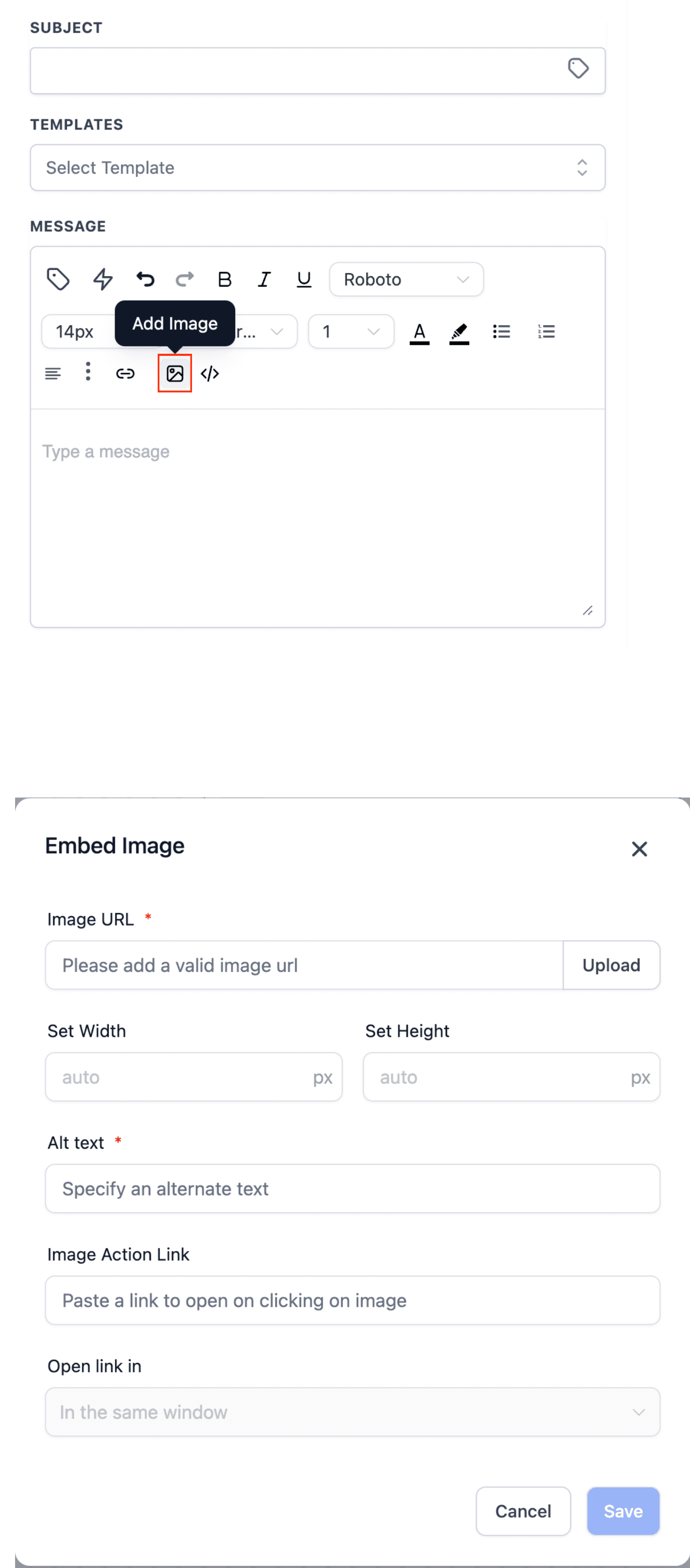Close the Embed Image dialog
This screenshot has width=690, height=1568.
[x=640, y=849]
